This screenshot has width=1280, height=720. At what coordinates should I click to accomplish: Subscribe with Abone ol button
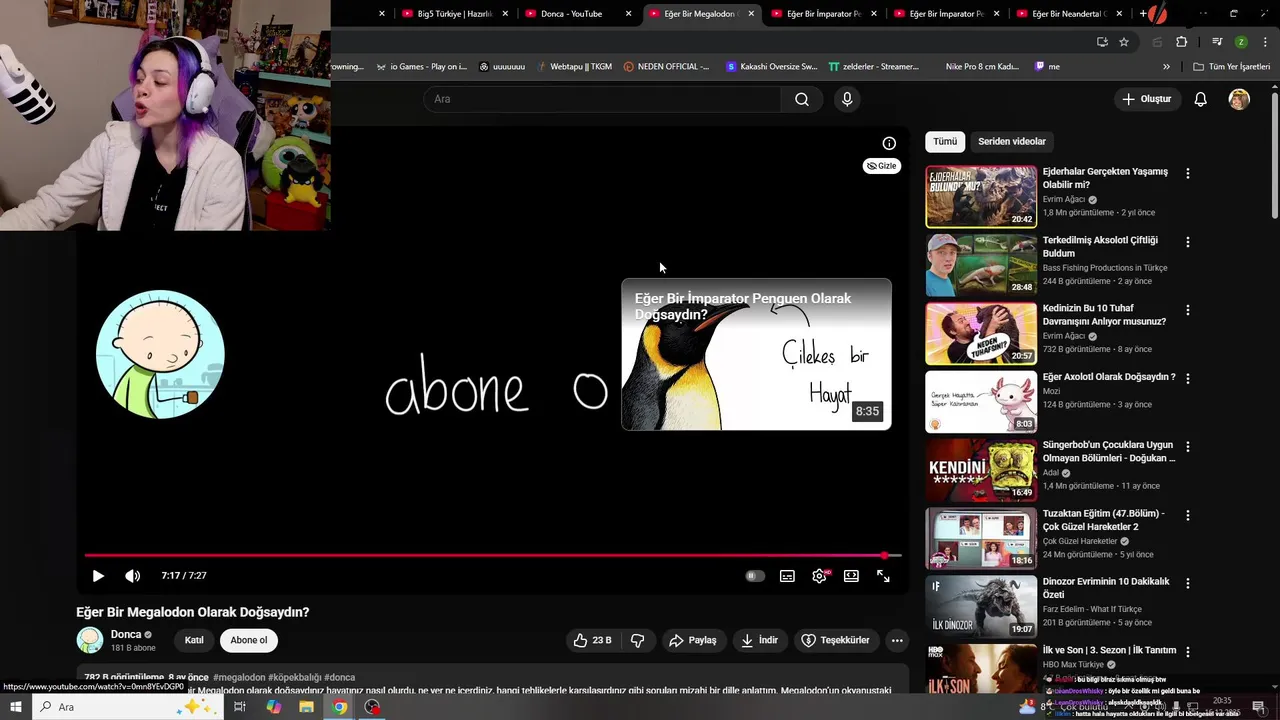(249, 640)
